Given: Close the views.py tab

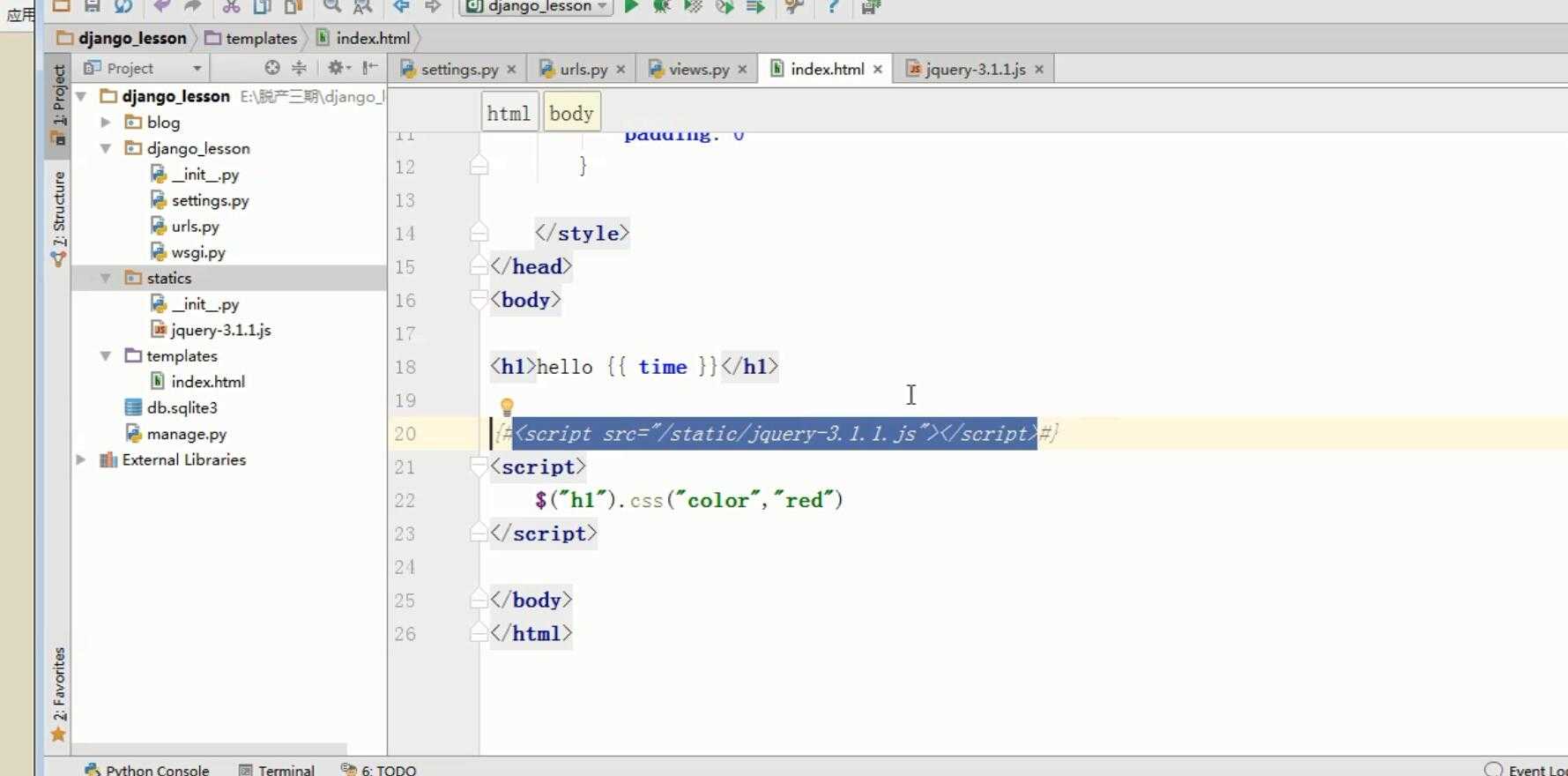Looking at the screenshot, I should (742, 69).
